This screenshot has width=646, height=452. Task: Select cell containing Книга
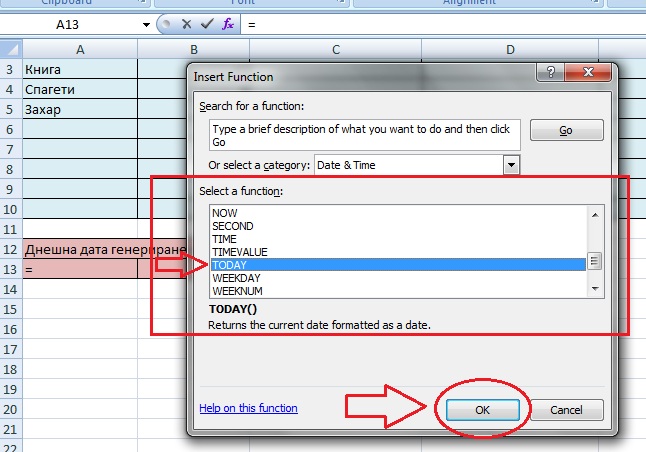click(x=80, y=69)
